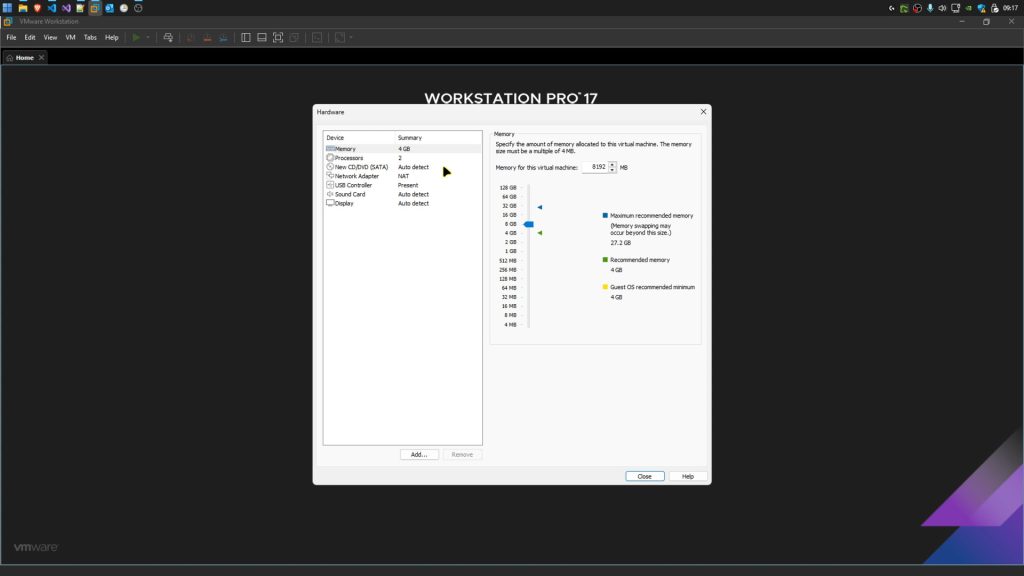
Task: Click the Close button in Hardware dialog
Action: point(644,476)
